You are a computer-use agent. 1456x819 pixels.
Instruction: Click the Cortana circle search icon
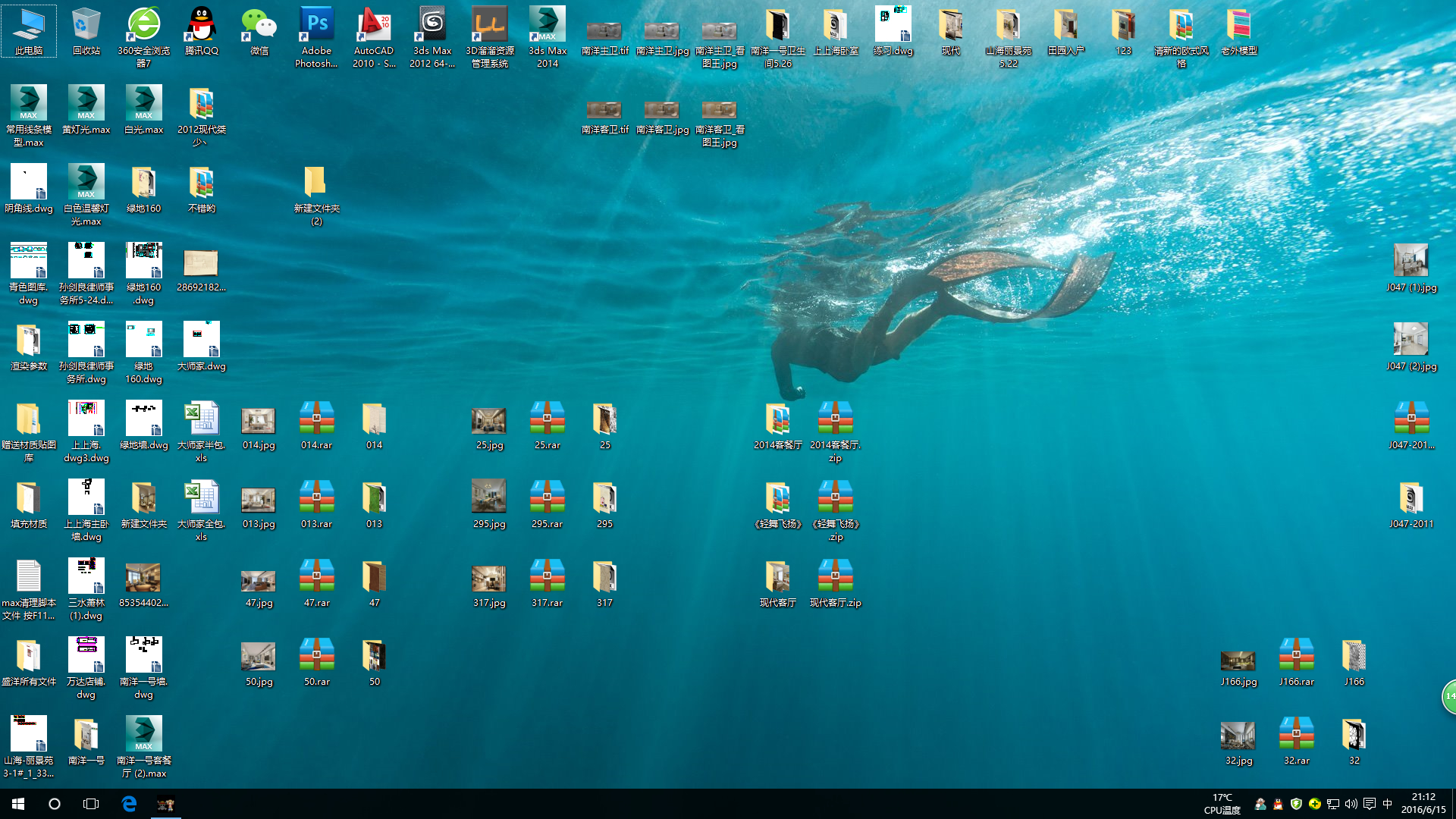(55, 804)
